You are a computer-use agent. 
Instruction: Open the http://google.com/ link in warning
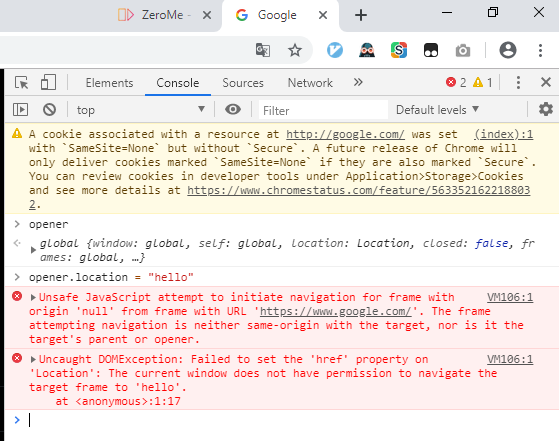click(345, 134)
